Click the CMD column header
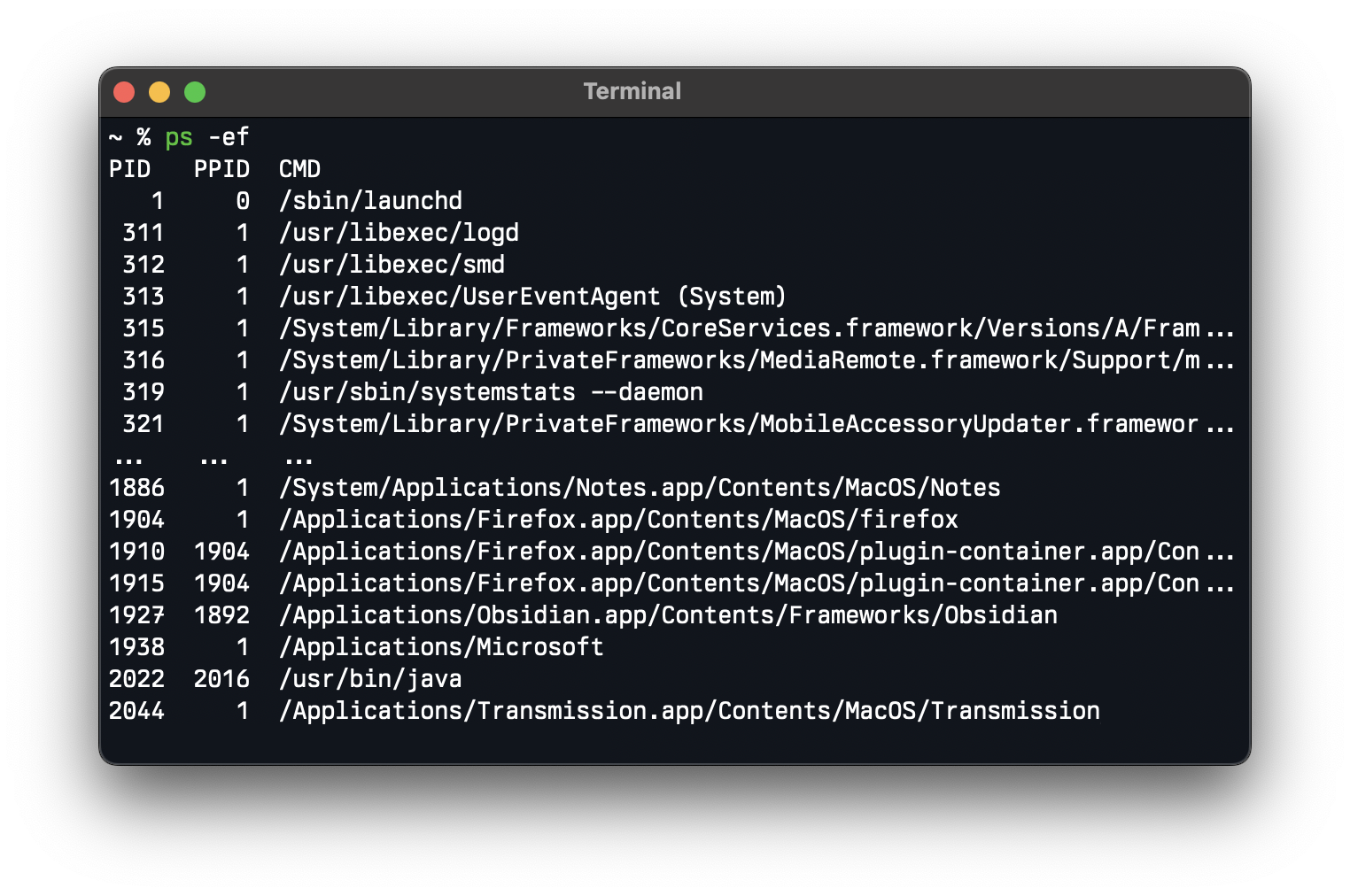The width and height of the screenshot is (1350, 896). 299,169
